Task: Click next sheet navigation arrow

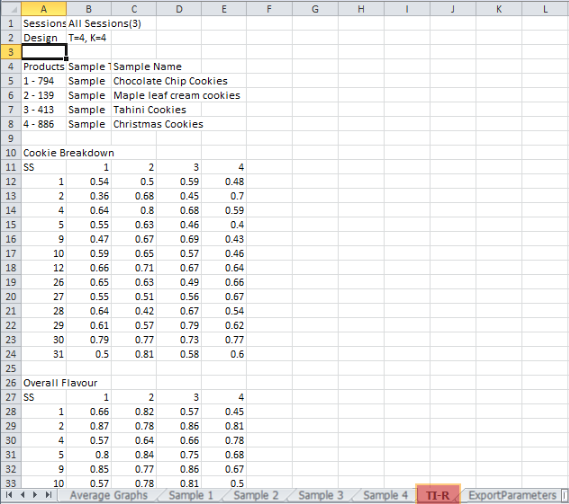Action: [35, 495]
